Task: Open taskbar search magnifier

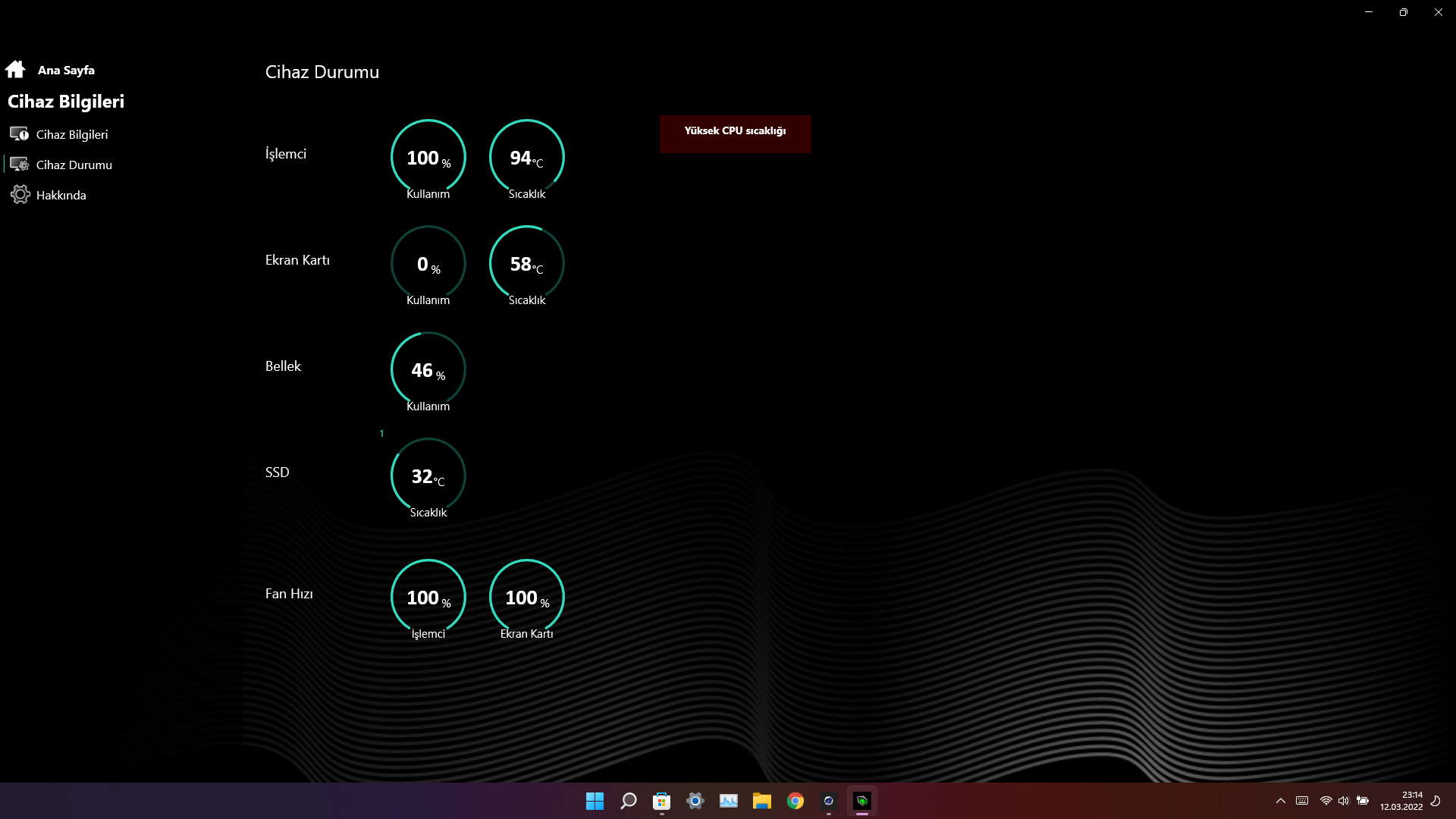Action: [x=629, y=801]
